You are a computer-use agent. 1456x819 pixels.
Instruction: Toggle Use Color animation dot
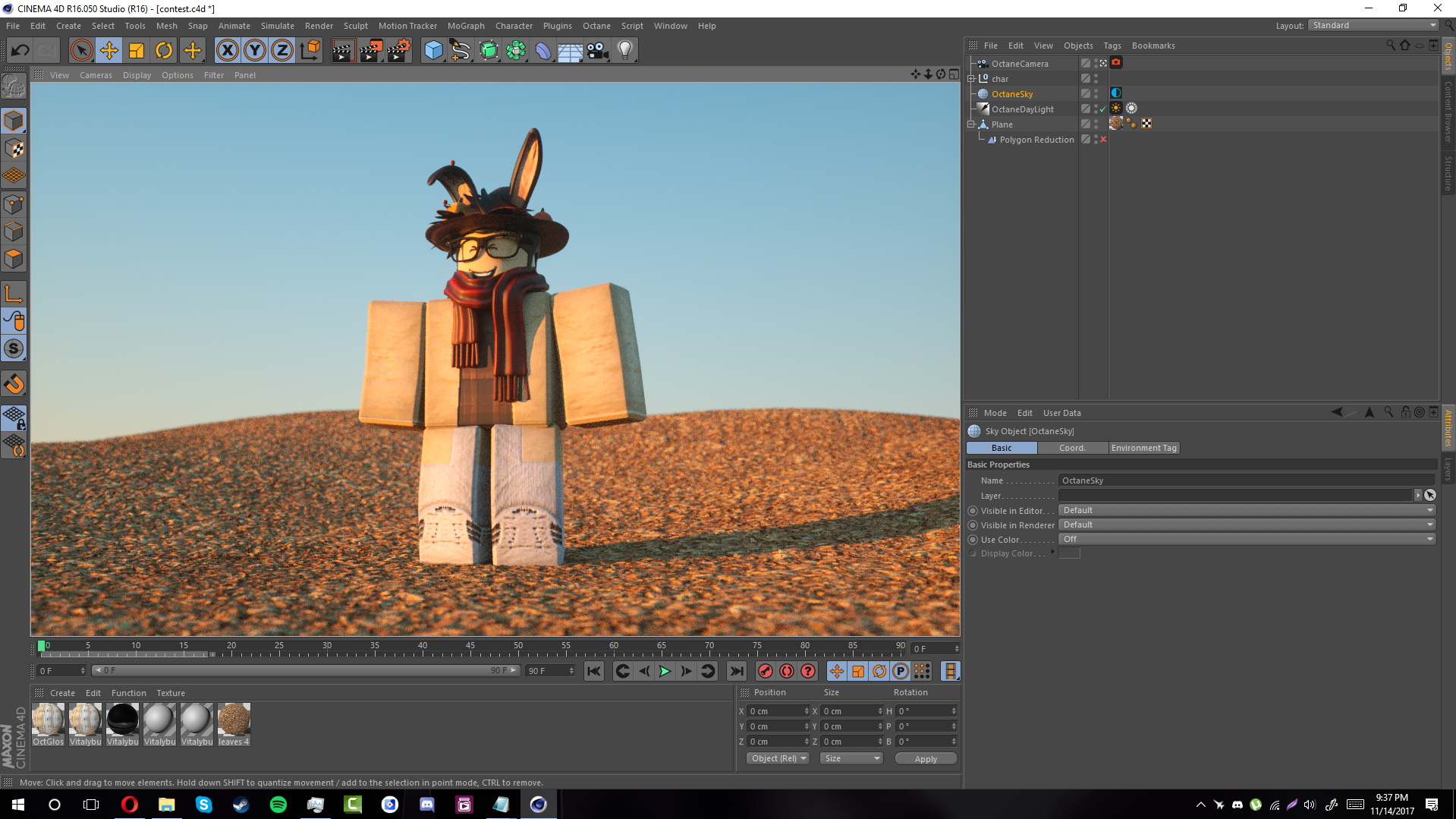tap(973, 540)
